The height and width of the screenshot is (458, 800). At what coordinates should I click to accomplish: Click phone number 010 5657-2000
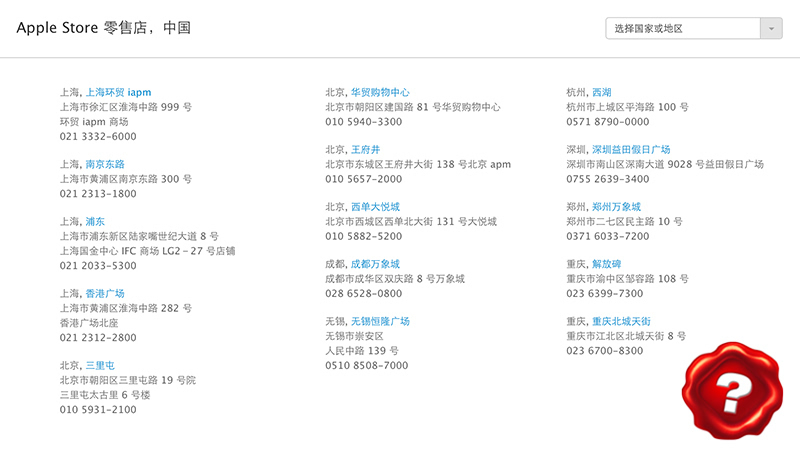click(364, 179)
